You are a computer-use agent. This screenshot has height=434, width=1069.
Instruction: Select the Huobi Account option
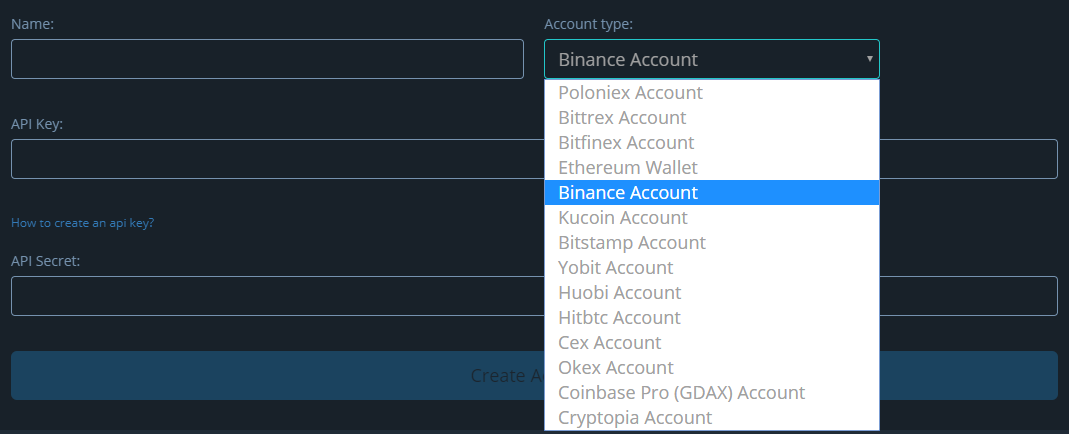pyautogui.click(x=712, y=293)
